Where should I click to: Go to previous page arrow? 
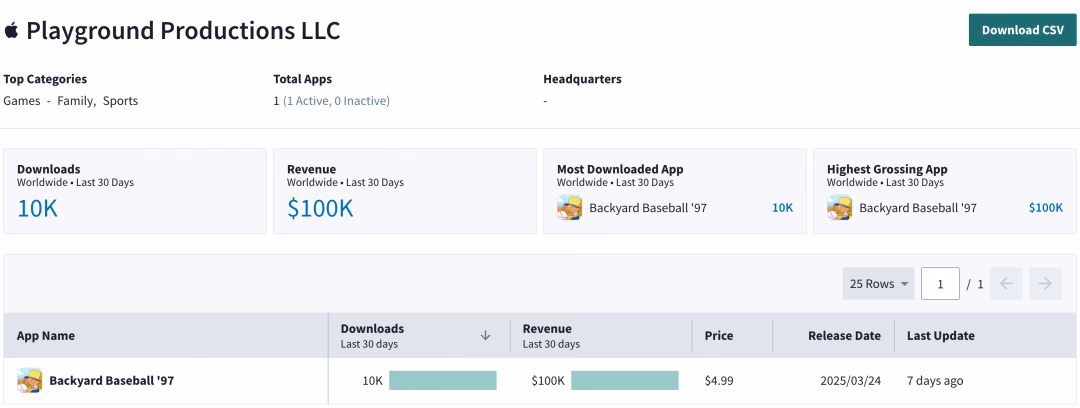[x=1006, y=283]
